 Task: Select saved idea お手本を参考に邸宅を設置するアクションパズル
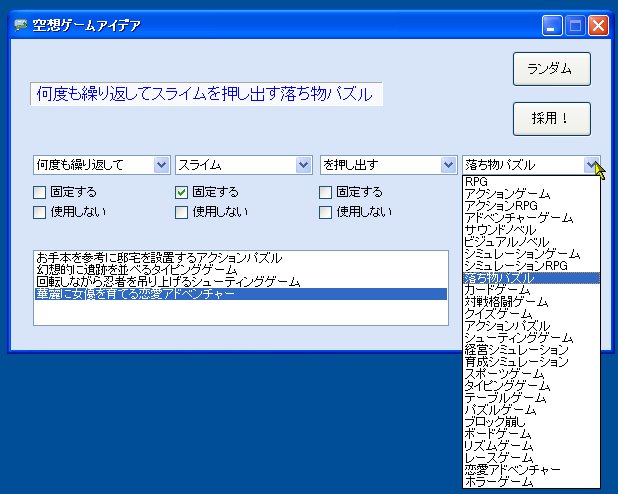[241, 258]
